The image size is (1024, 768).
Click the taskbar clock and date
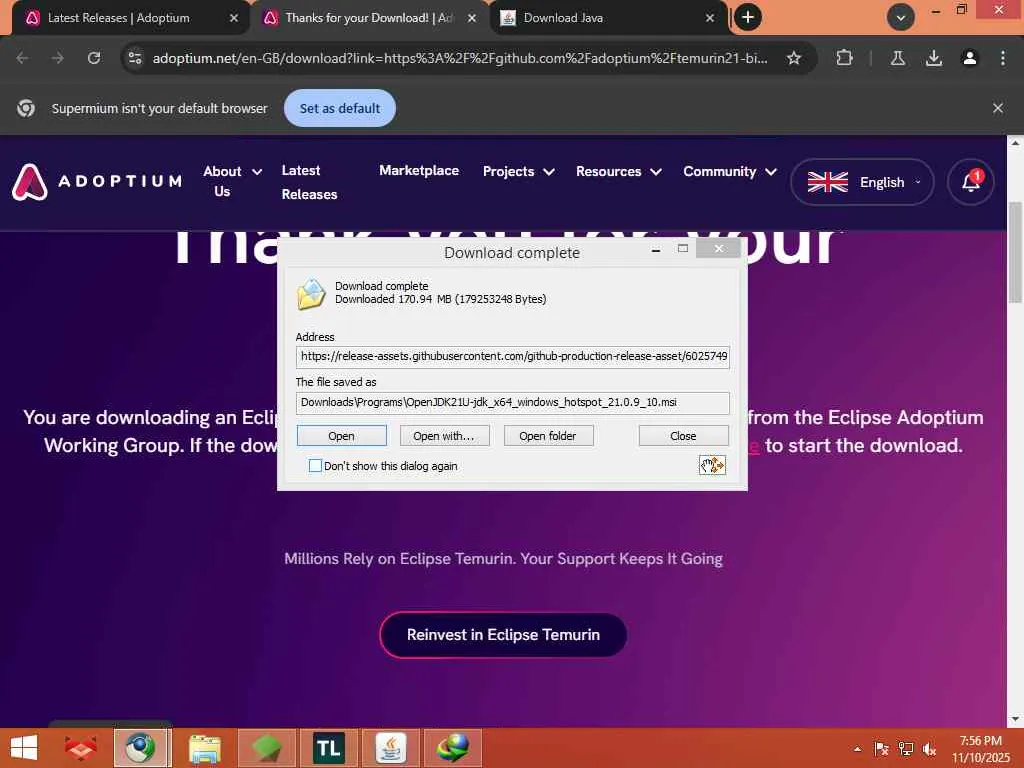click(980, 748)
